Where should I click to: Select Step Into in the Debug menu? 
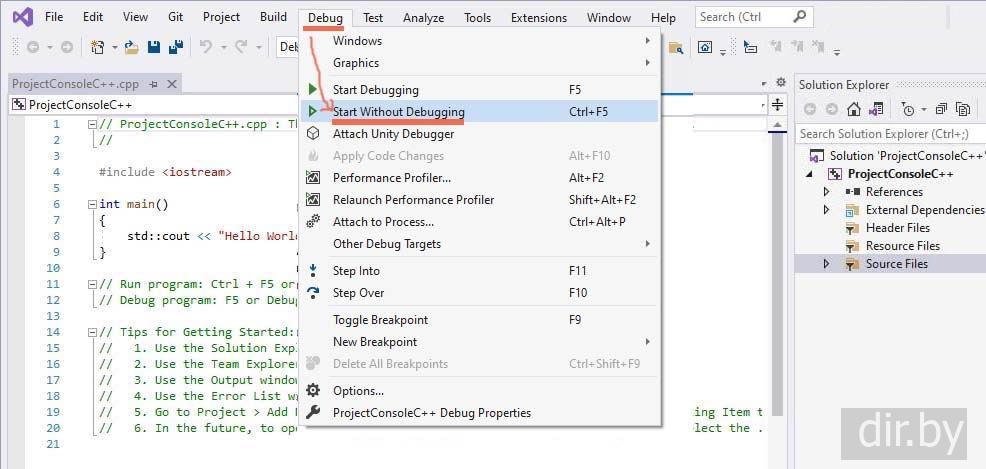point(480,271)
